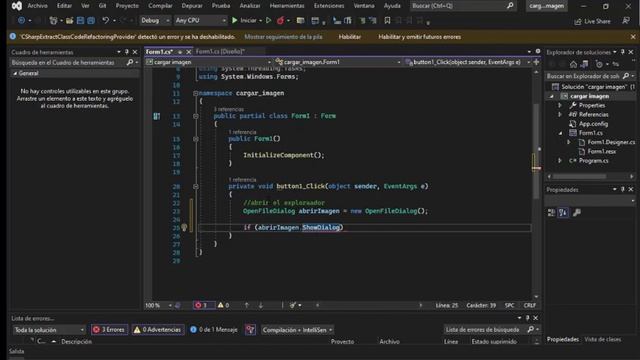The width and height of the screenshot is (640, 360).
Task: Switch to the Form1.cs [Diseño] tab
Action: tap(220, 51)
